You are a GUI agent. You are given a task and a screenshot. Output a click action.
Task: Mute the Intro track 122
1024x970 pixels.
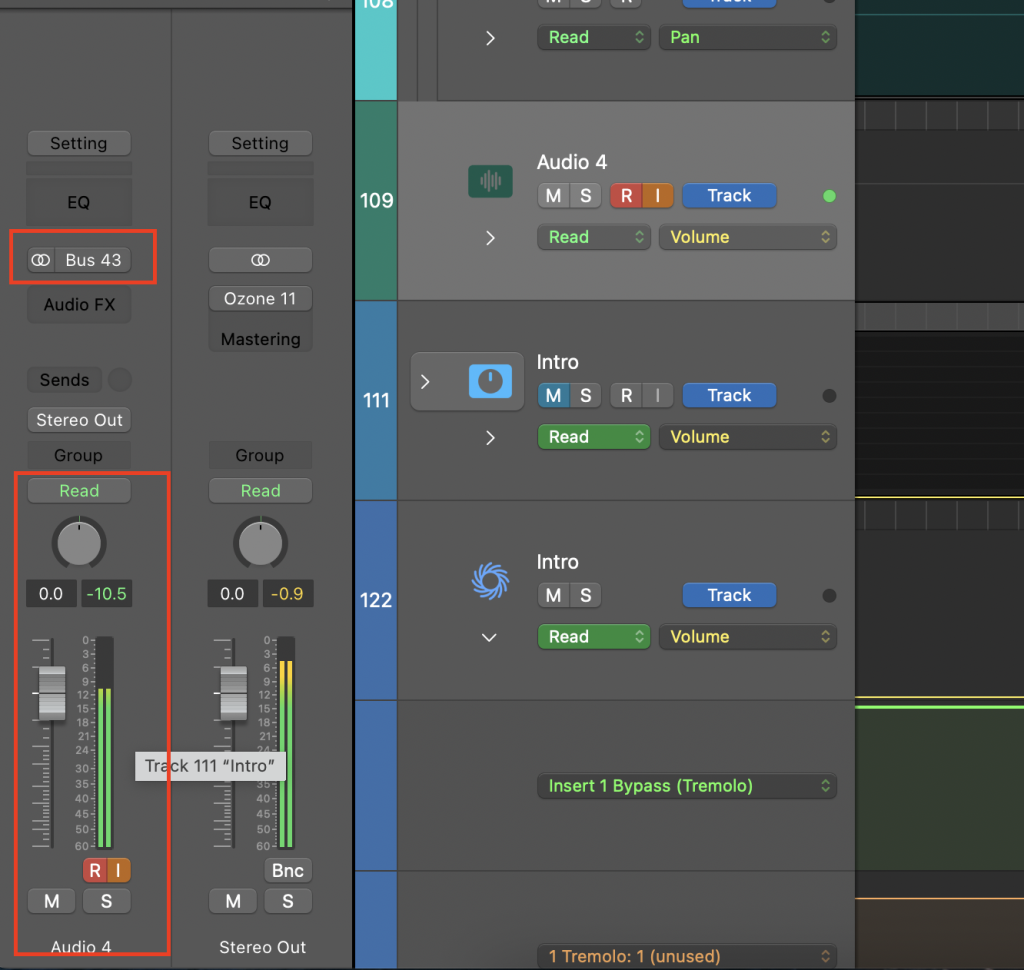[x=553, y=595]
